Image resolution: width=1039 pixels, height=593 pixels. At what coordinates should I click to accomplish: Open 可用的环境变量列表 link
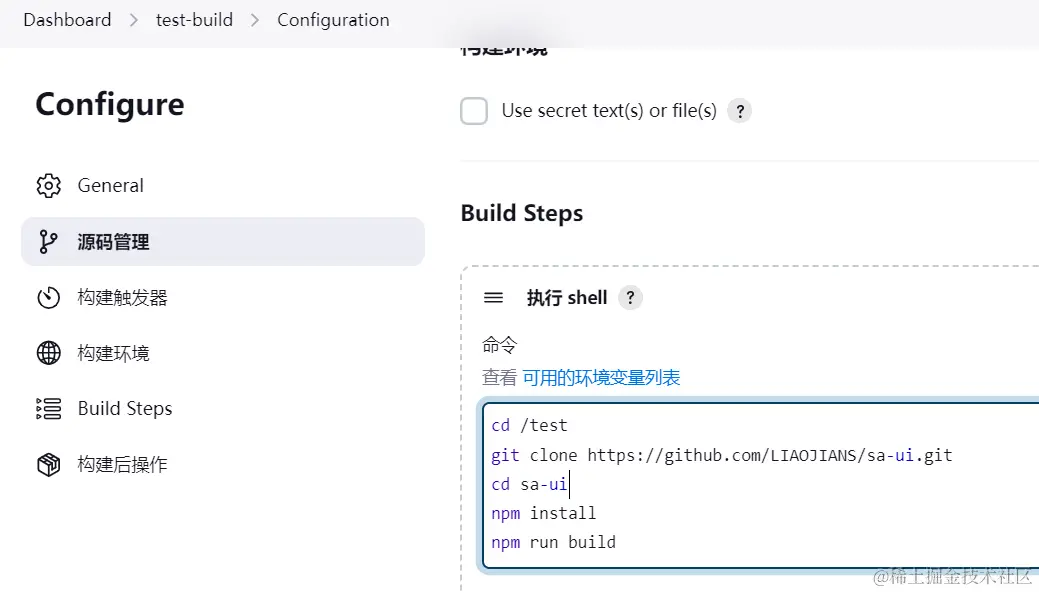tap(601, 378)
